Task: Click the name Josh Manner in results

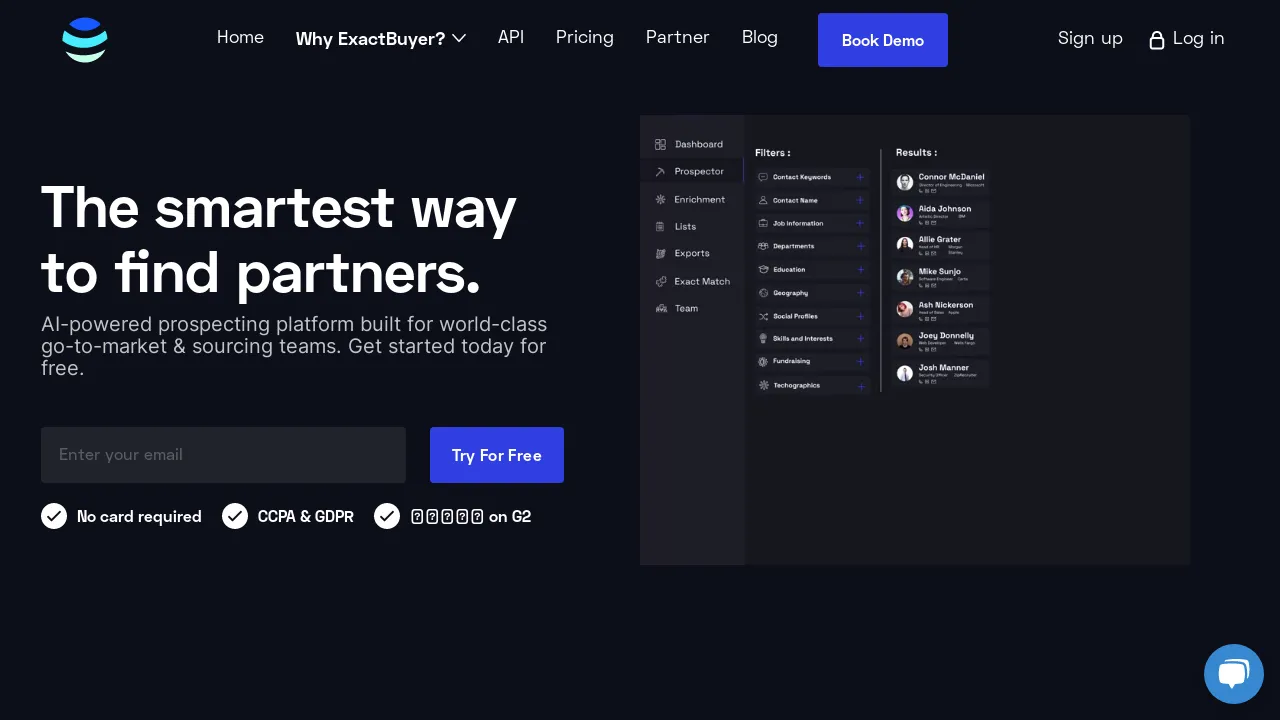Action: [x=944, y=367]
